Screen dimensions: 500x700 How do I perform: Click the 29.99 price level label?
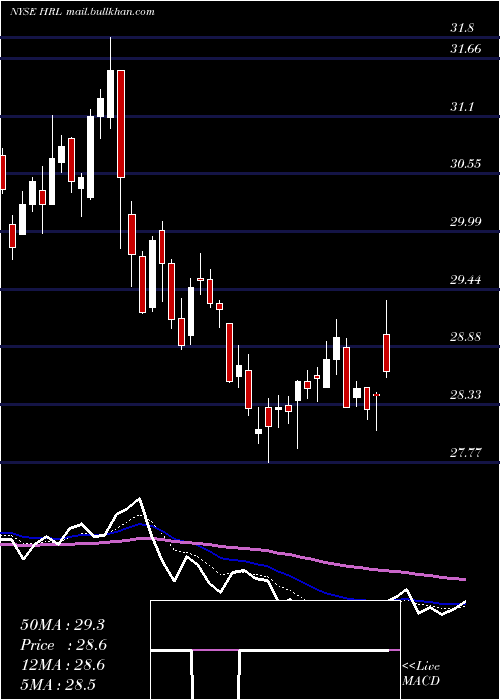tap(466, 221)
